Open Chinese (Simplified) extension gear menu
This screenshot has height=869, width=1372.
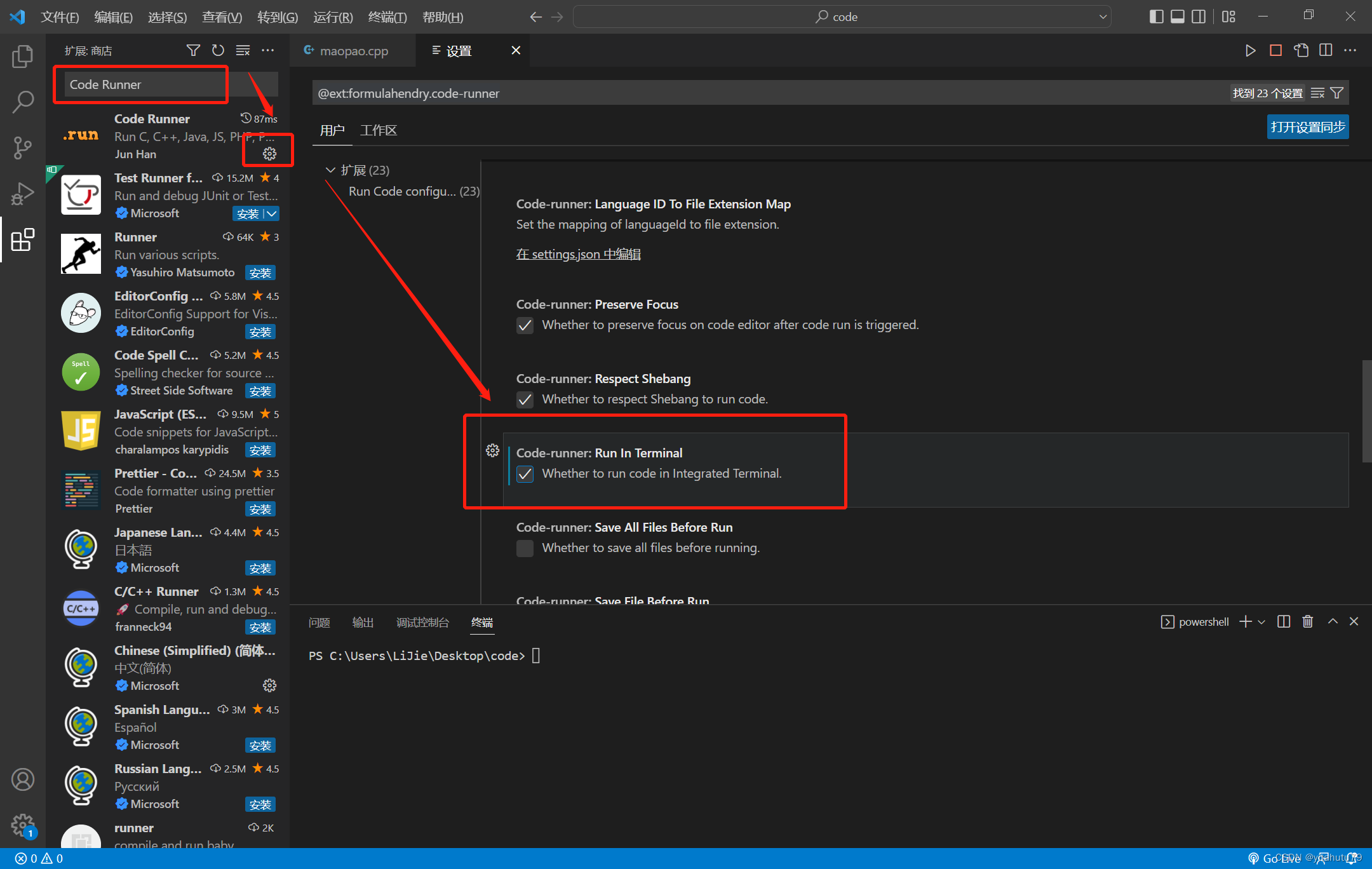pyautogui.click(x=269, y=685)
